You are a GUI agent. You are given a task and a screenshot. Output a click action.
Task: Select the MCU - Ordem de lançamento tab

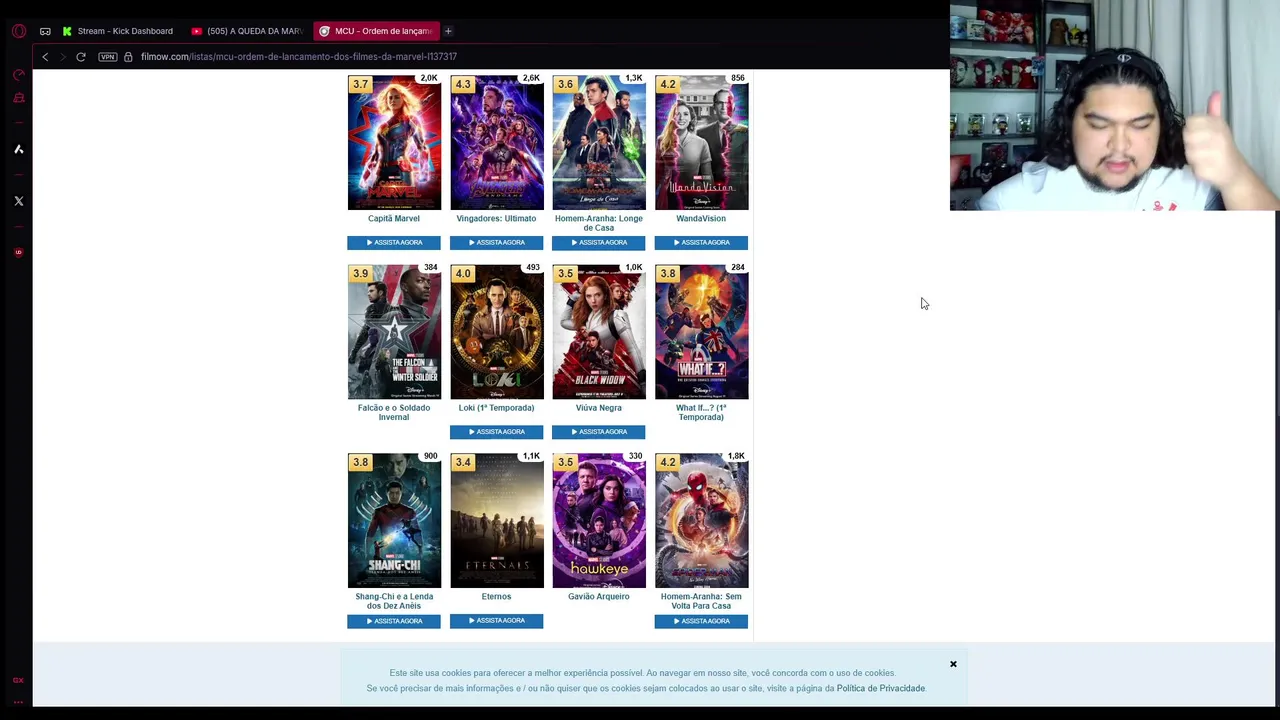[375, 31]
